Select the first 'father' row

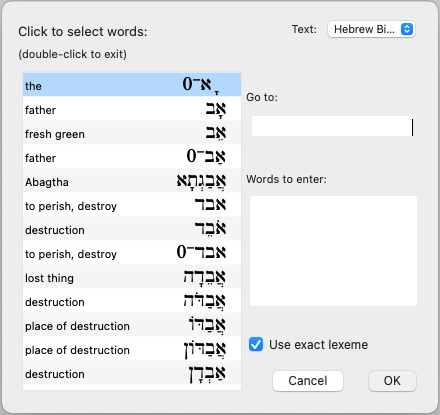click(x=132, y=109)
